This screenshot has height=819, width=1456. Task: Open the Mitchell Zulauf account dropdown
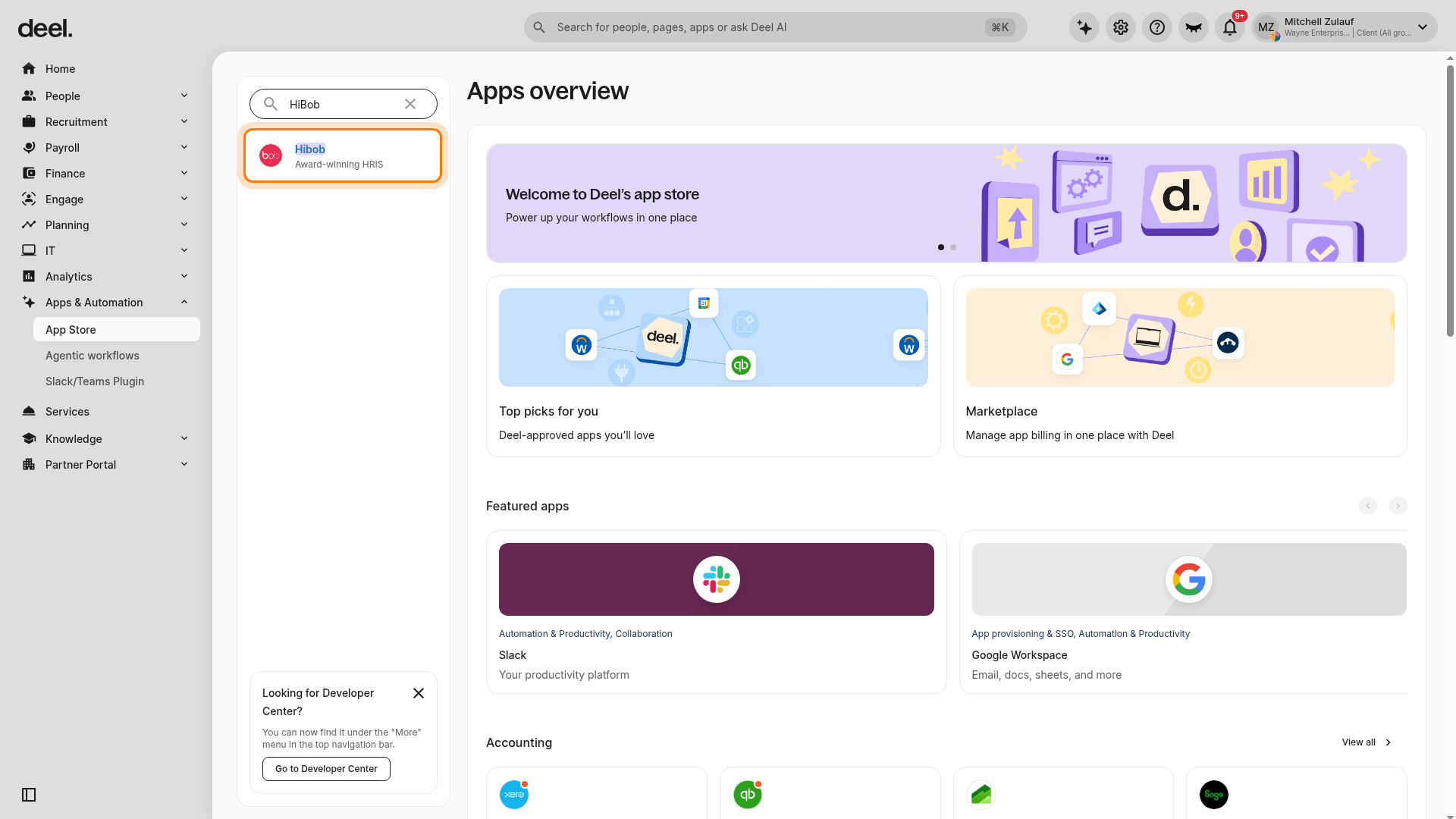coord(1344,27)
